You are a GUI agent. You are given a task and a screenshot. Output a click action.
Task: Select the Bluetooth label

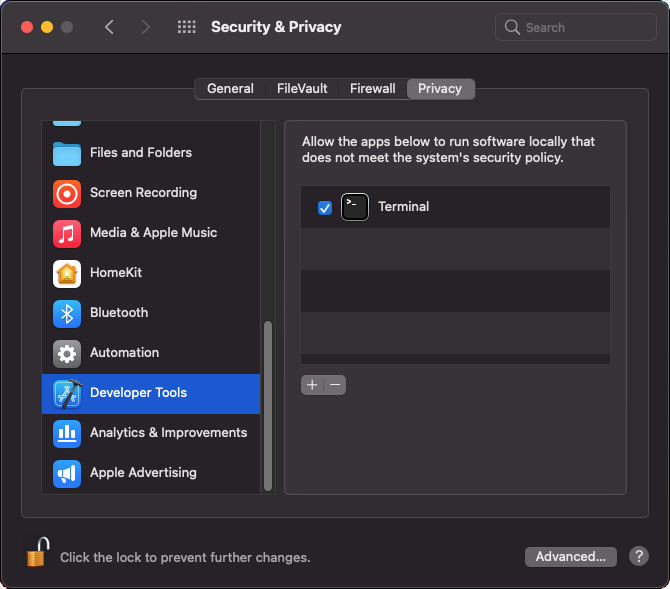coord(119,312)
